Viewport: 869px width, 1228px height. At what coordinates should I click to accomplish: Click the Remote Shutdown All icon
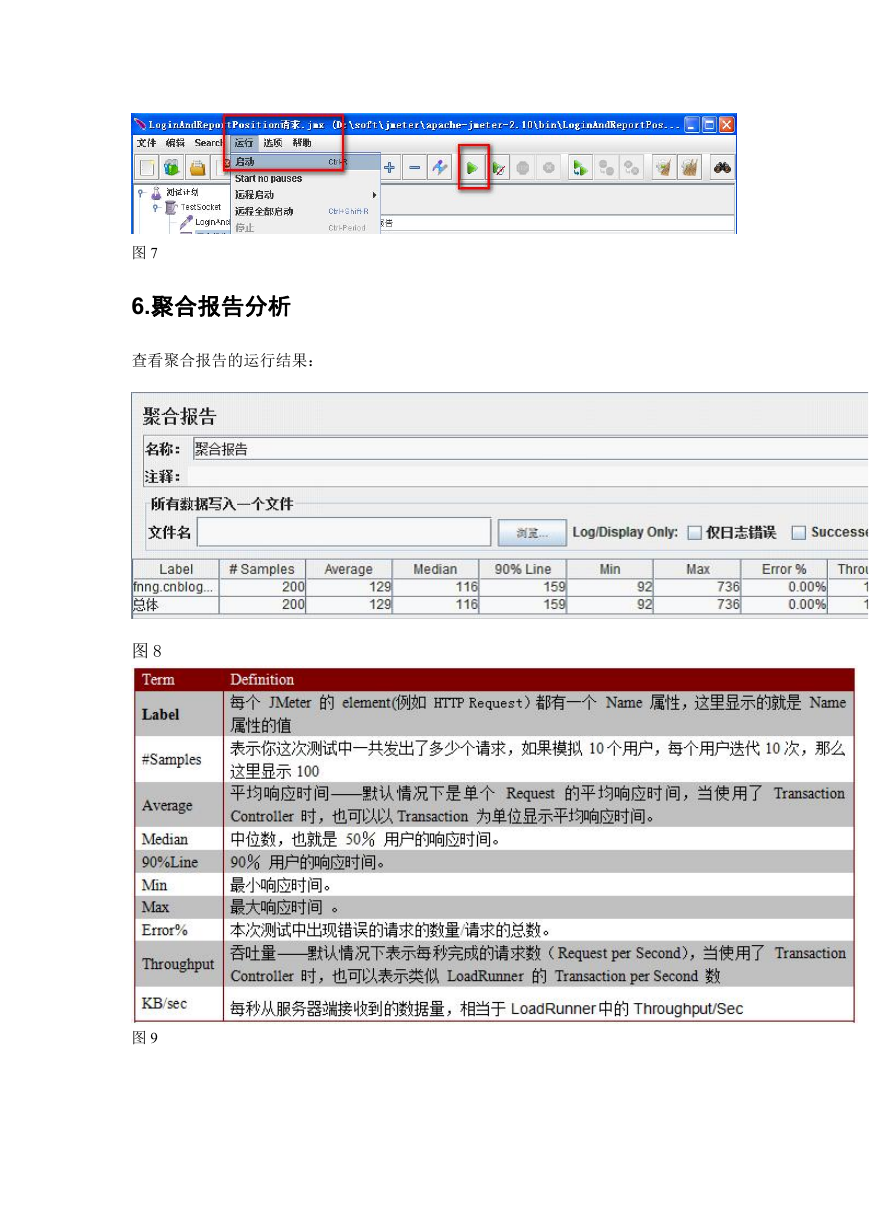[x=632, y=168]
